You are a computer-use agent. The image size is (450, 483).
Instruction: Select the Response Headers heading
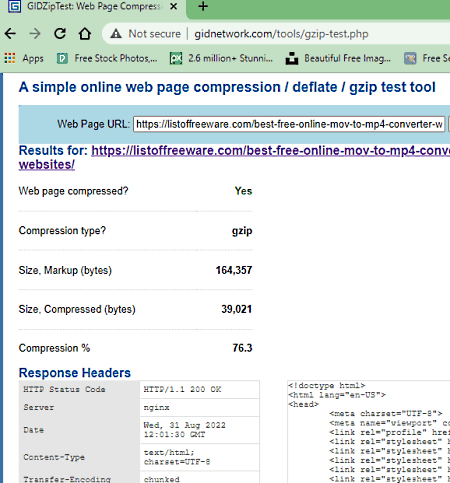[x=75, y=373]
